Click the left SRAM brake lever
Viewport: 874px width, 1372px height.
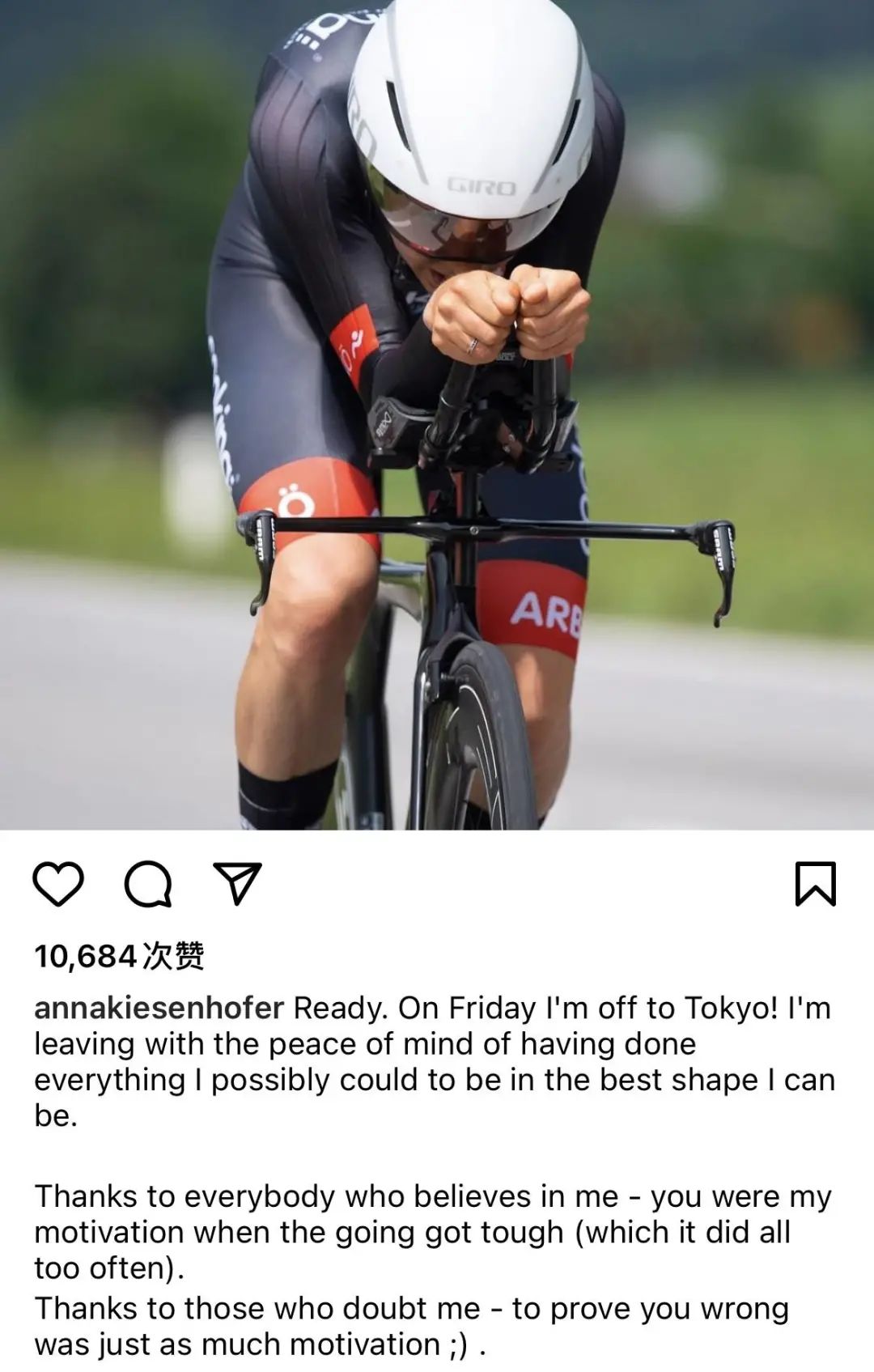point(260,560)
